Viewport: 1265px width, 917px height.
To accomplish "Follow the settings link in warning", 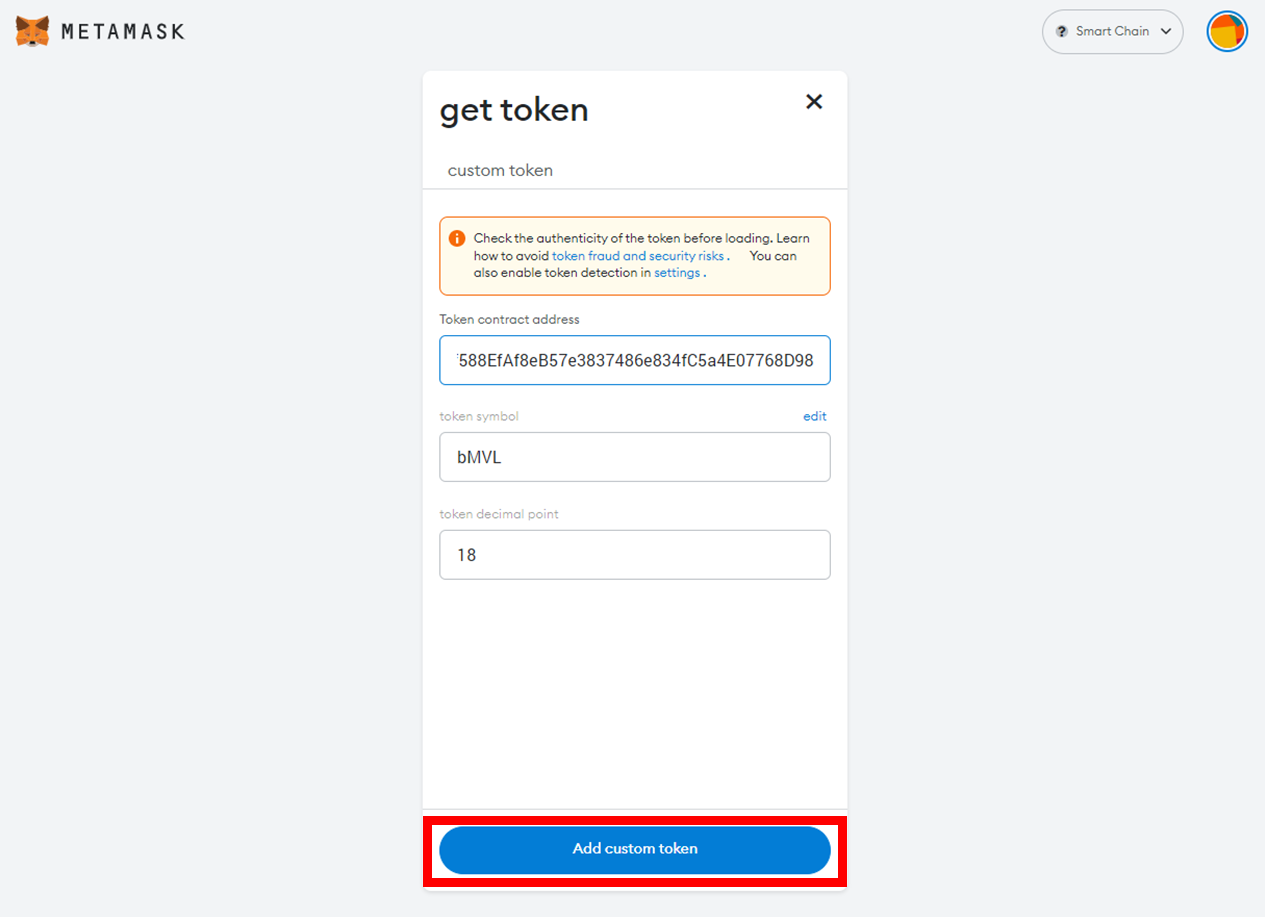I will tap(677, 273).
